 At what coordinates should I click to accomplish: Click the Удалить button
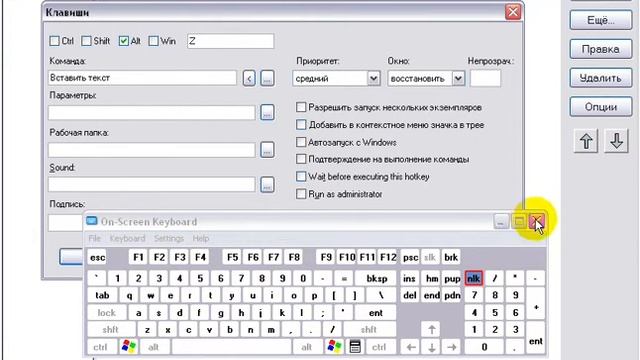(601, 78)
